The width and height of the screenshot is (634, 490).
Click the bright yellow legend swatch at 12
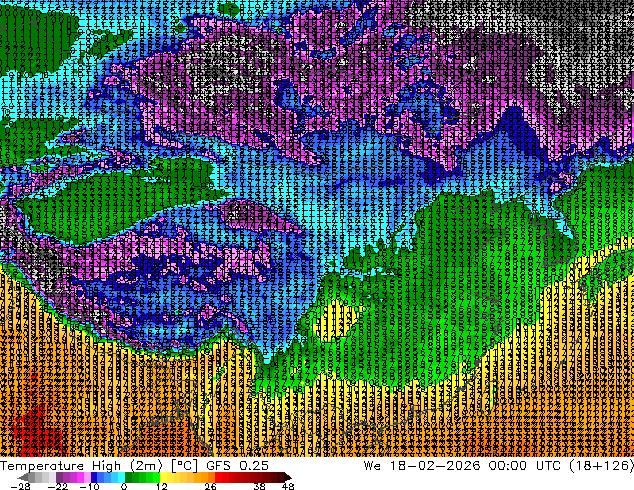[x=163, y=477]
